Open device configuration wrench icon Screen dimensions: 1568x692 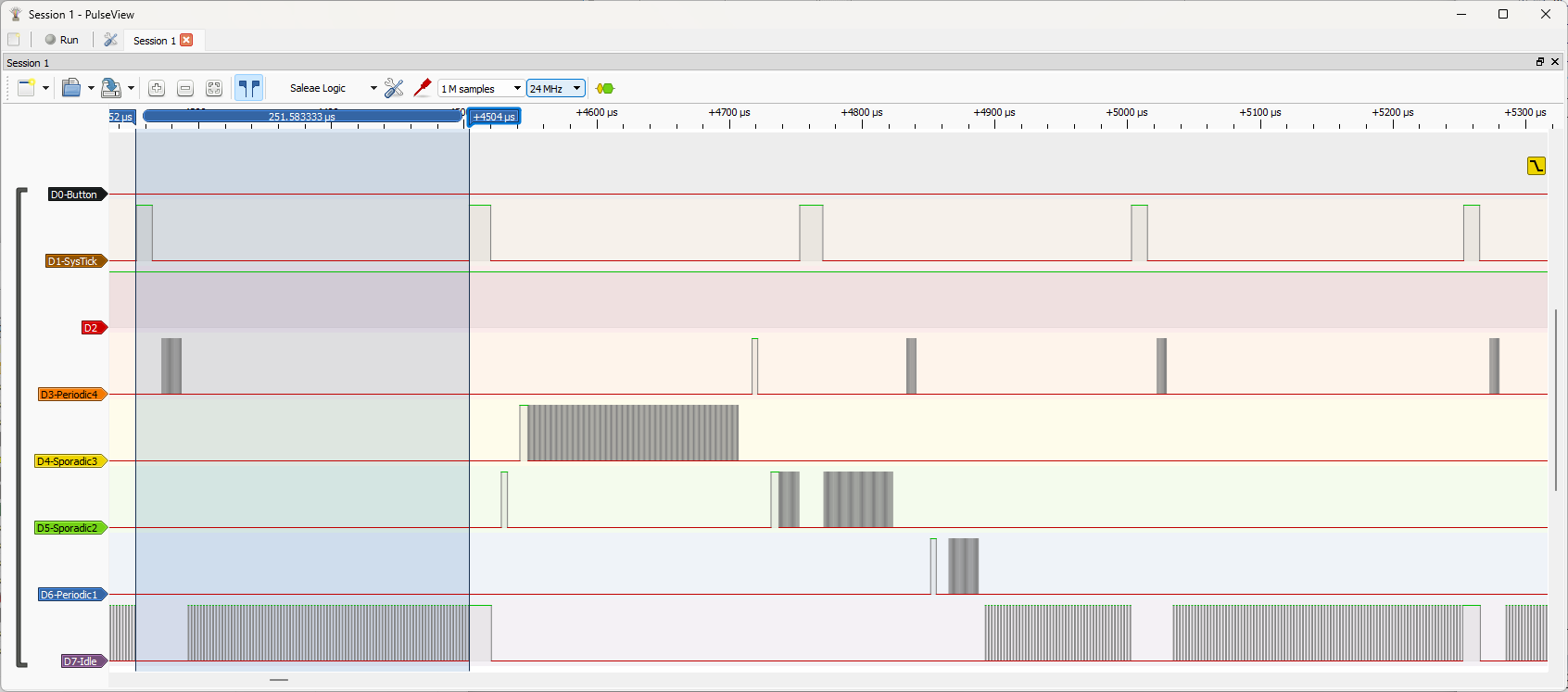point(394,88)
